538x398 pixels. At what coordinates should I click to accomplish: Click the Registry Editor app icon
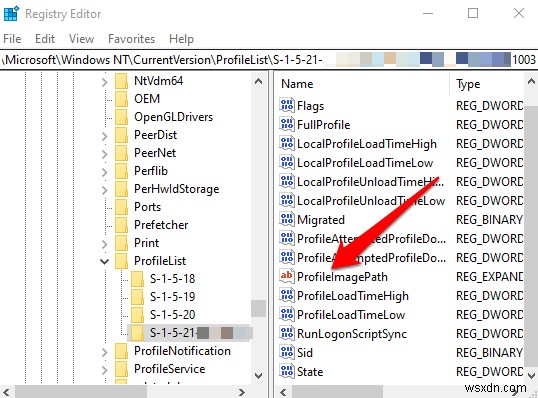(11, 13)
